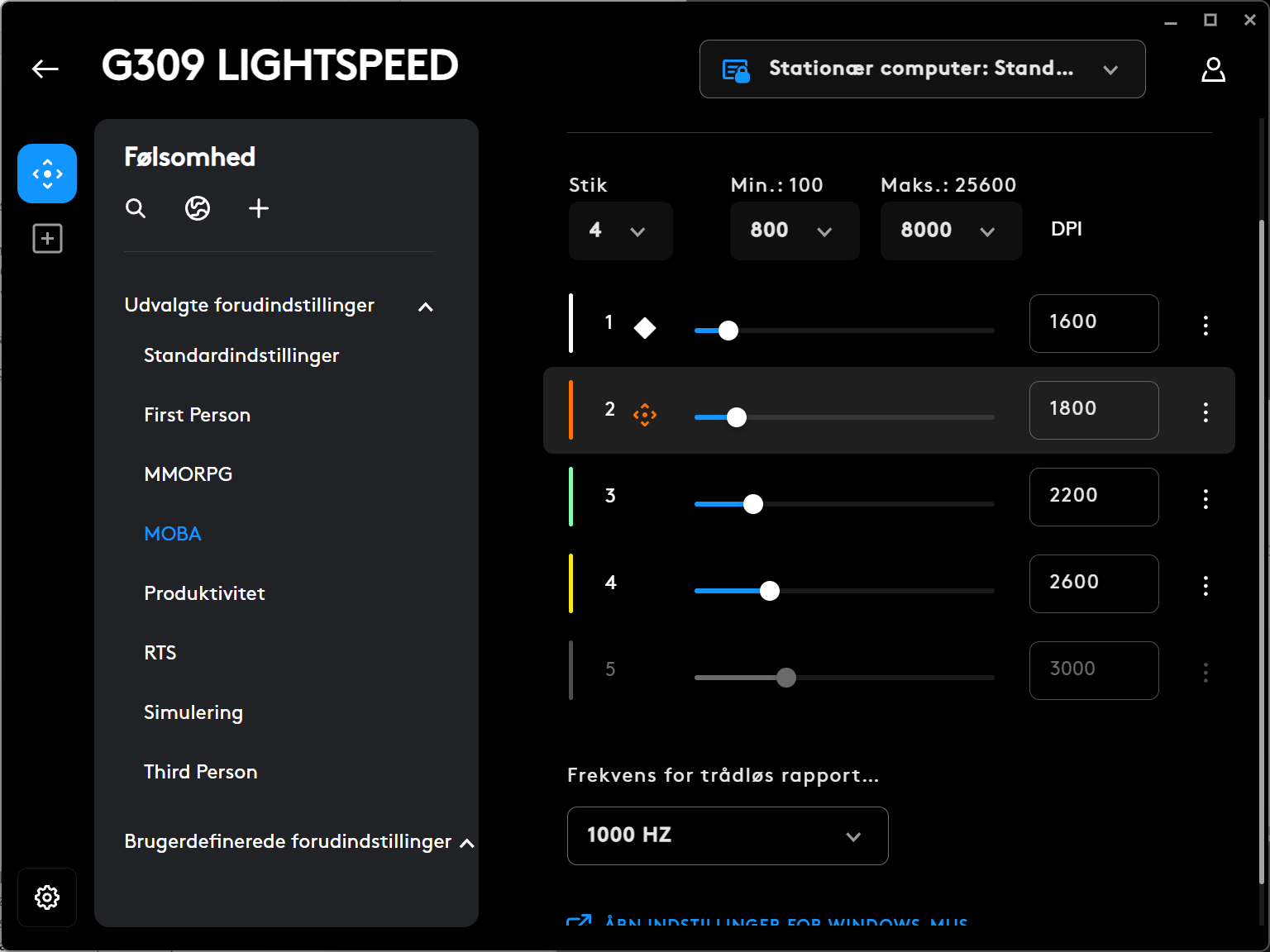The width and height of the screenshot is (1270, 952).
Task: Open the Min 800 DPI dropdown
Action: click(795, 231)
